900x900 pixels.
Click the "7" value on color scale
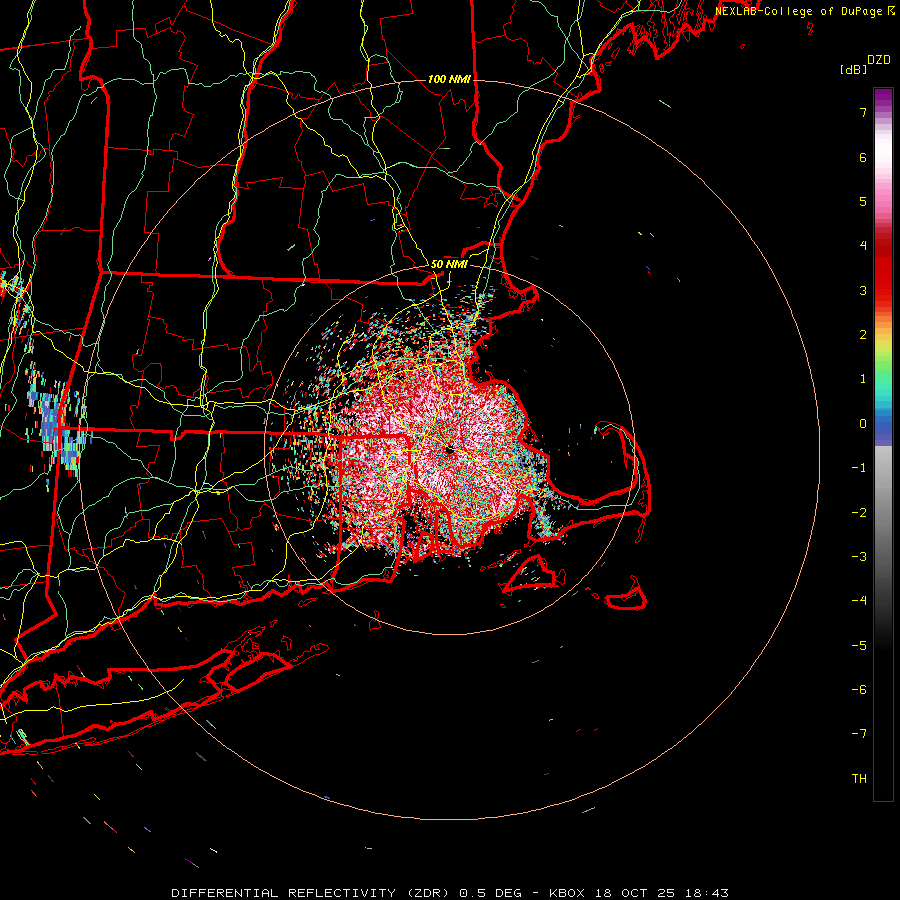click(x=863, y=112)
